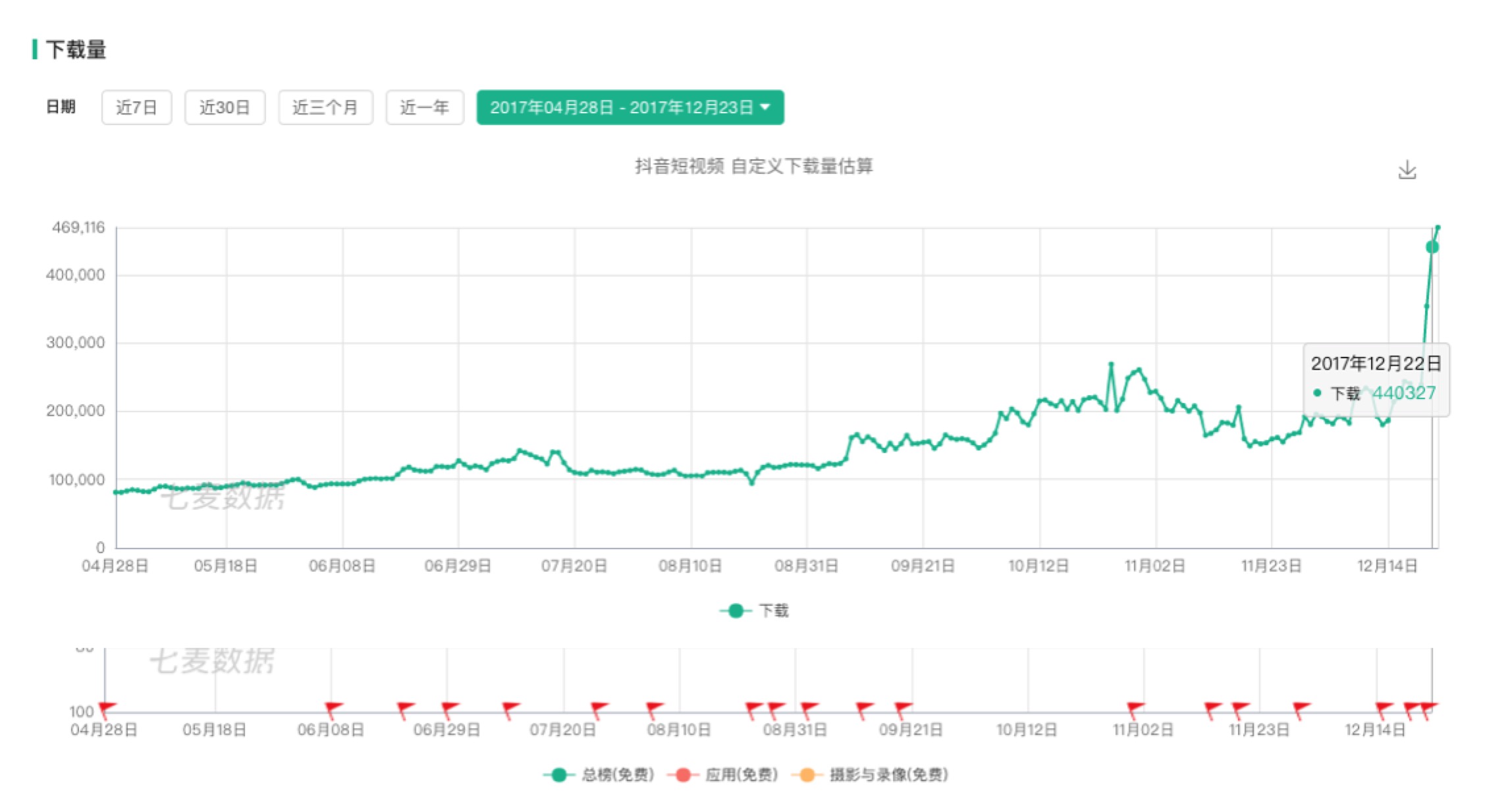
Task: Switch to the 近一年 date filter
Action: [x=425, y=107]
